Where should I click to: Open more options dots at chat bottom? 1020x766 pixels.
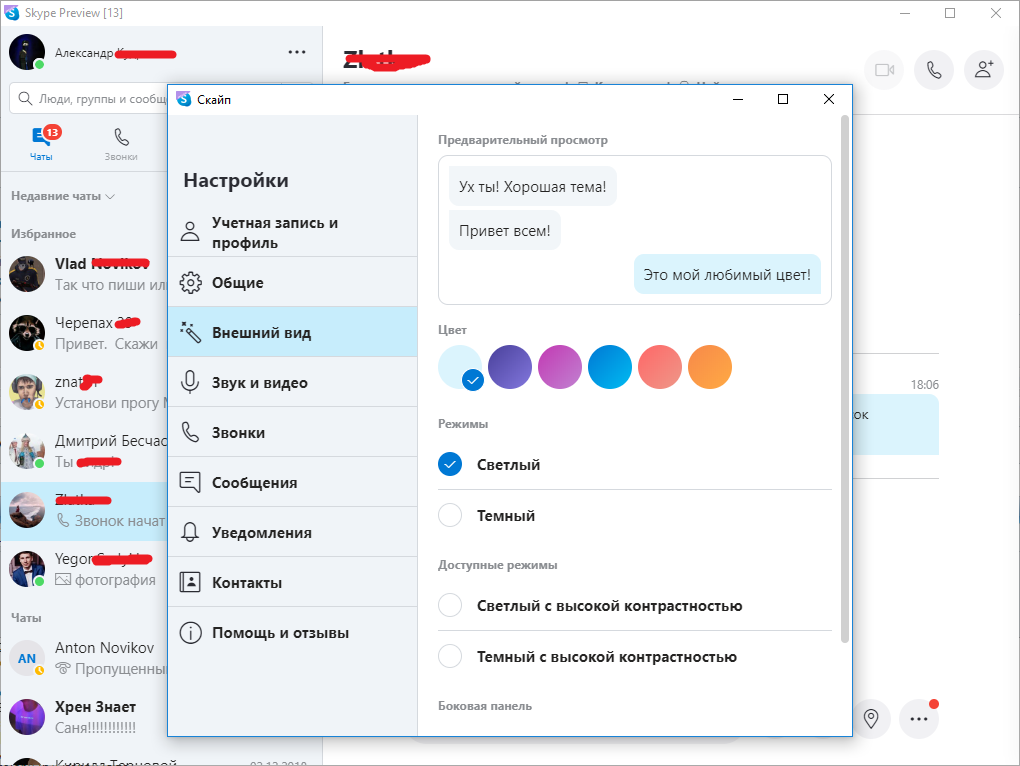click(919, 719)
